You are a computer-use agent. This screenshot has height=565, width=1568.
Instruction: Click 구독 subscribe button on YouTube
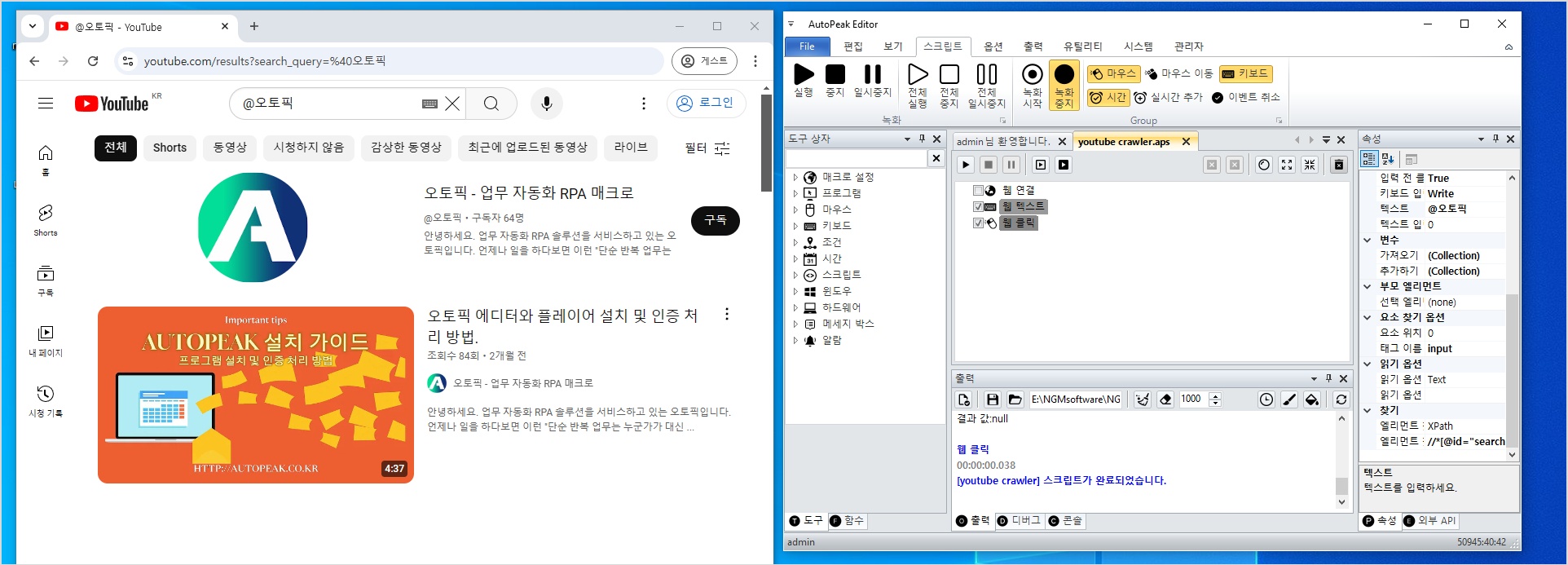(716, 220)
